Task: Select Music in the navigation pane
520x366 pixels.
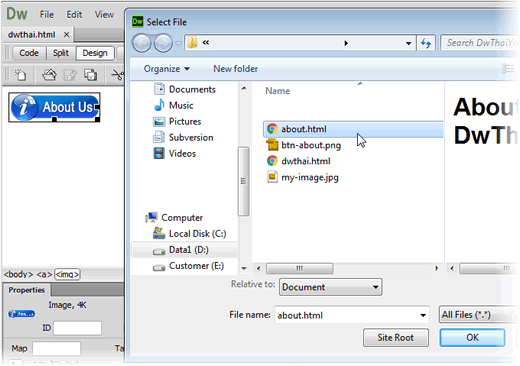Action: click(174, 105)
